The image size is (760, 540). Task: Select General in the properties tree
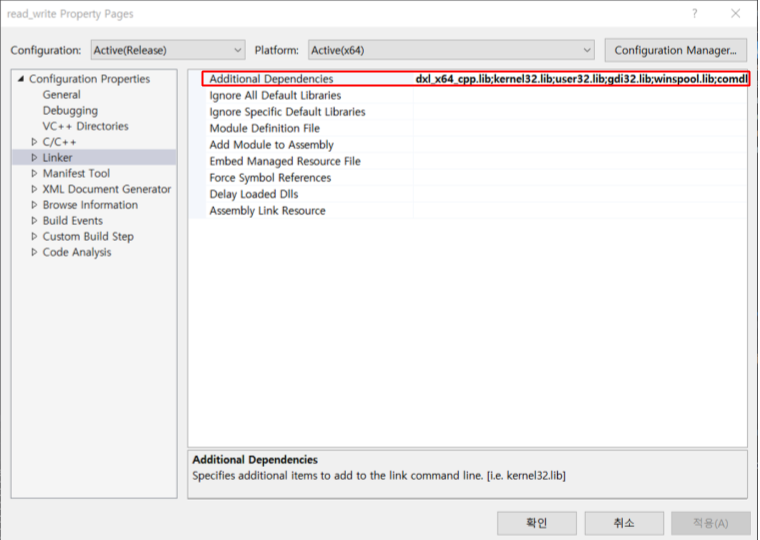pyautogui.click(x=61, y=95)
